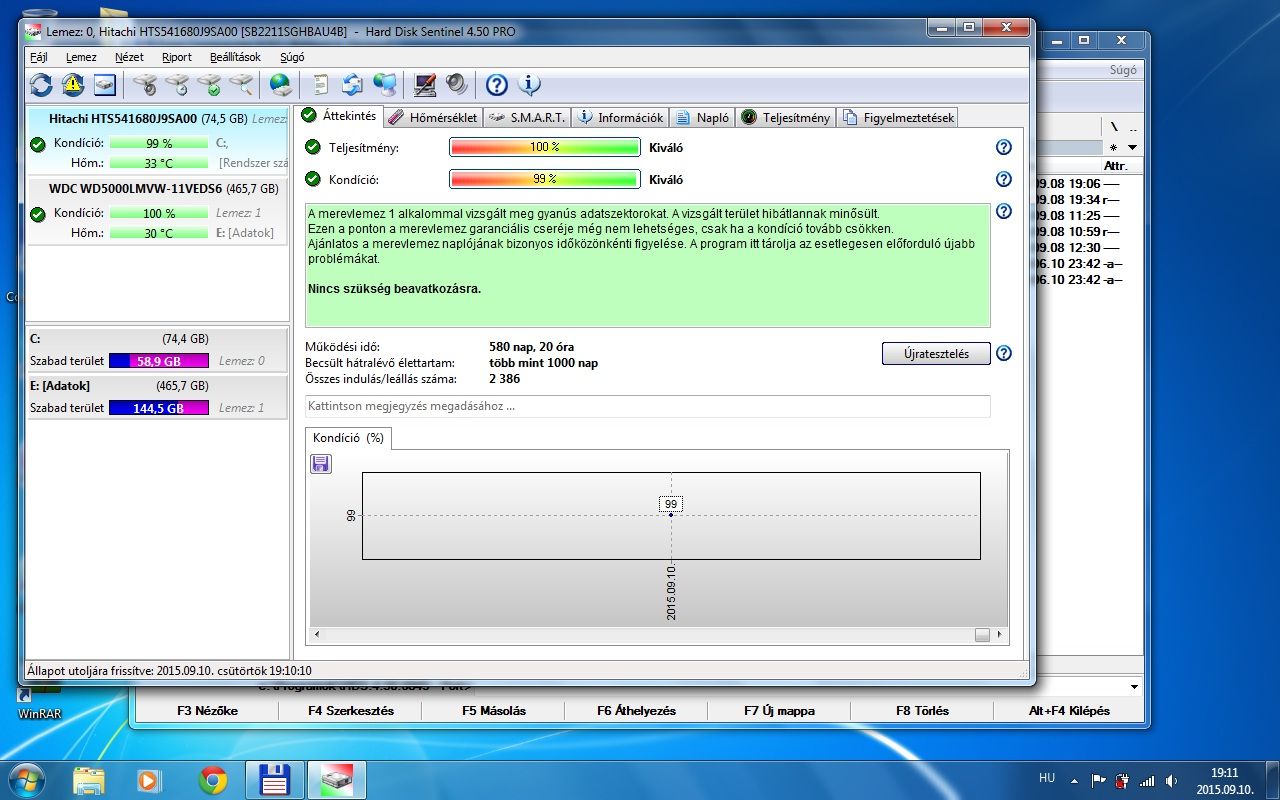Open Chrome from the taskbar
Image resolution: width=1280 pixels, height=800 pixels.
pyautogui.click(x=213, y=779)
